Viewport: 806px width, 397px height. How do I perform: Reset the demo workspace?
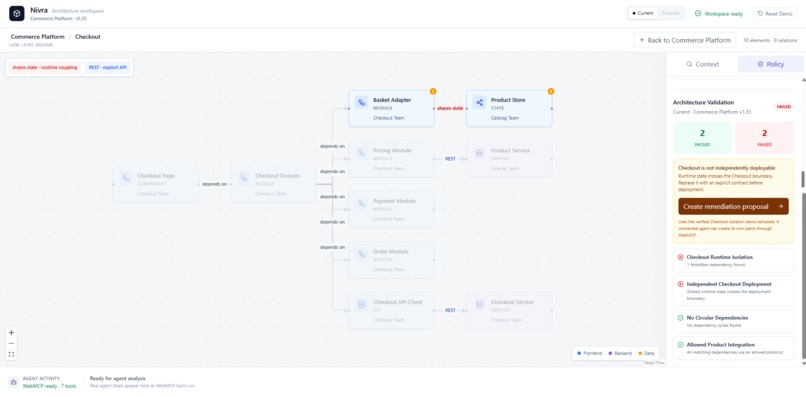pyautogui.click(x=775, y=14)
